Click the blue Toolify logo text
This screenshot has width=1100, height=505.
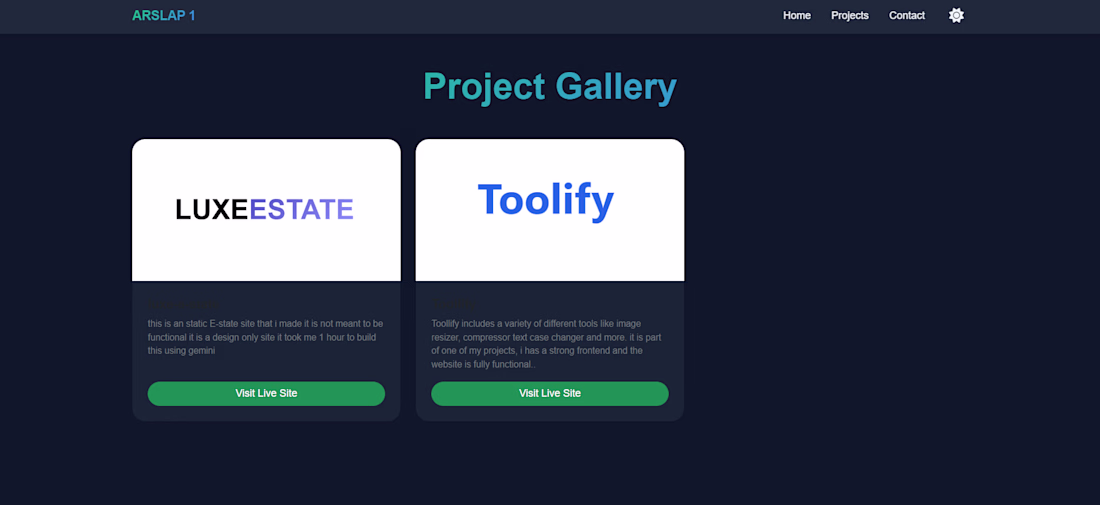click(545, 199)
